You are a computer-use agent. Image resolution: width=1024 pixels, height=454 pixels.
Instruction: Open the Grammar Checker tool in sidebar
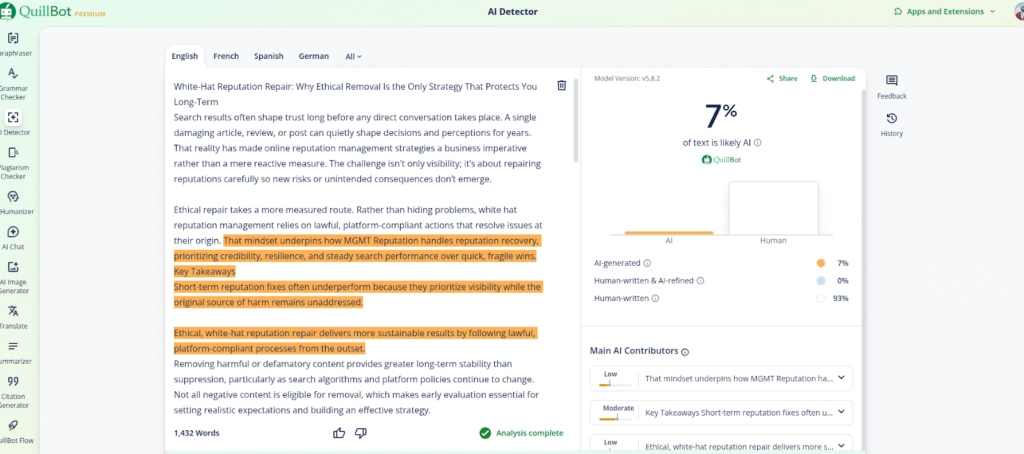13,78
